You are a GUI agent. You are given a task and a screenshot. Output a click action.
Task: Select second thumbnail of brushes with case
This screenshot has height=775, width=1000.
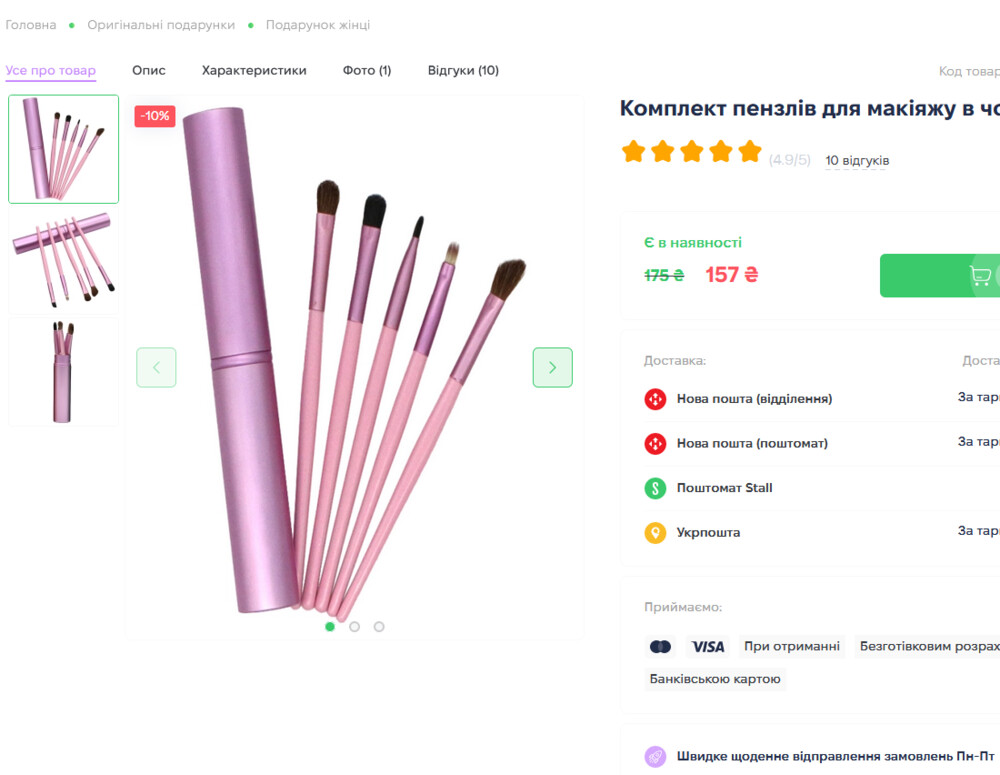pyautogui.click(x=63, y=260)
